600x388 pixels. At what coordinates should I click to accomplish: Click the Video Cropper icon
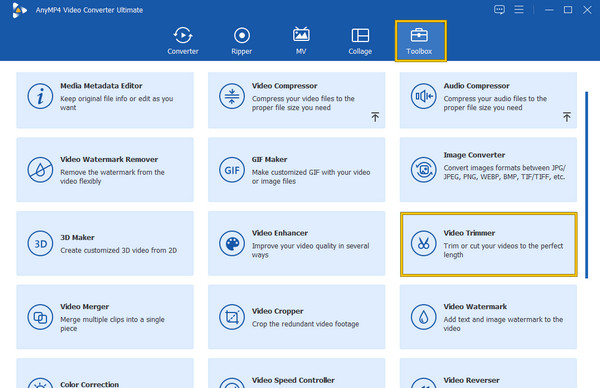click(x=232, y=317)
